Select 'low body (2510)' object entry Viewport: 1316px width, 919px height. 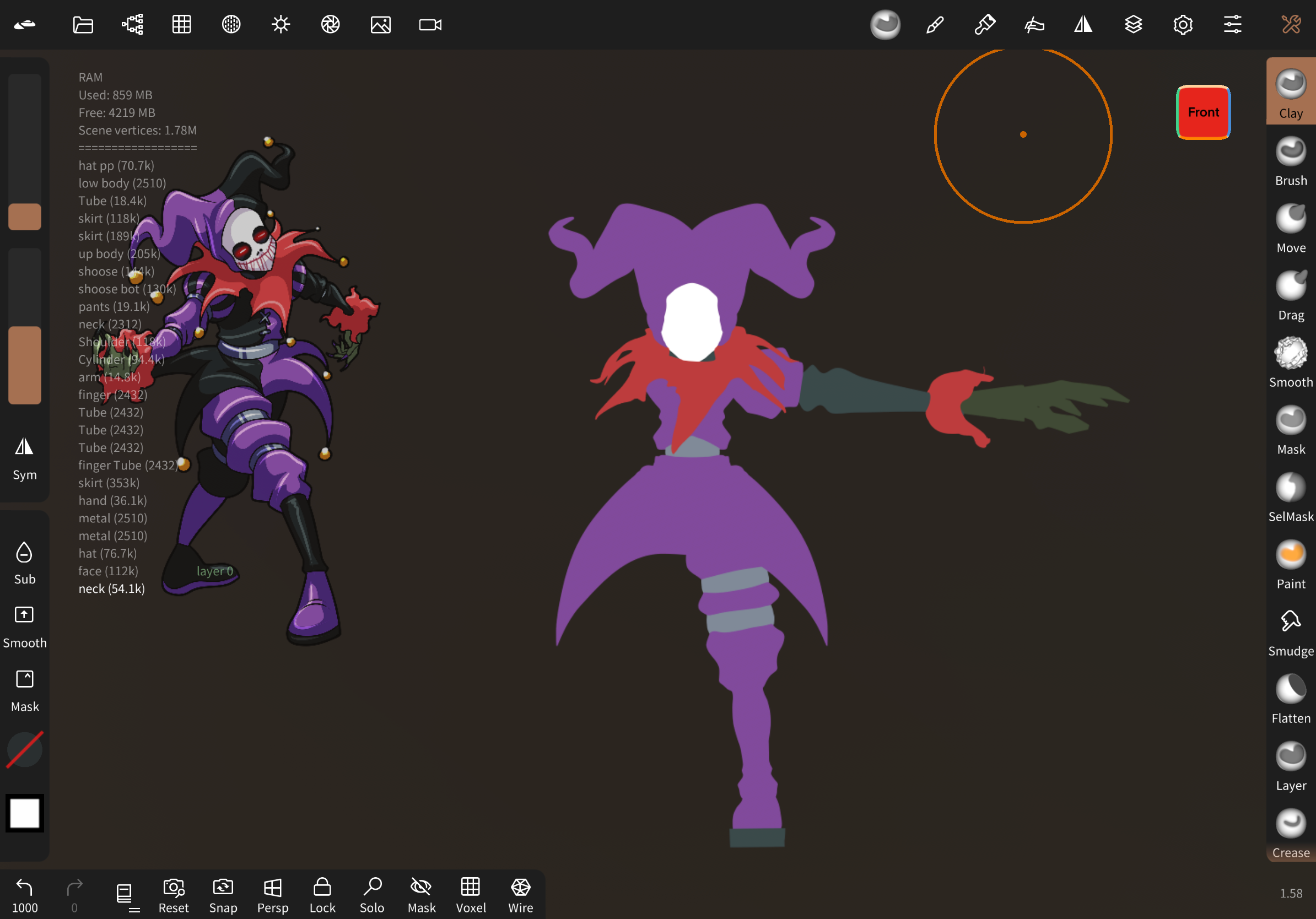(x=122, y=183)
